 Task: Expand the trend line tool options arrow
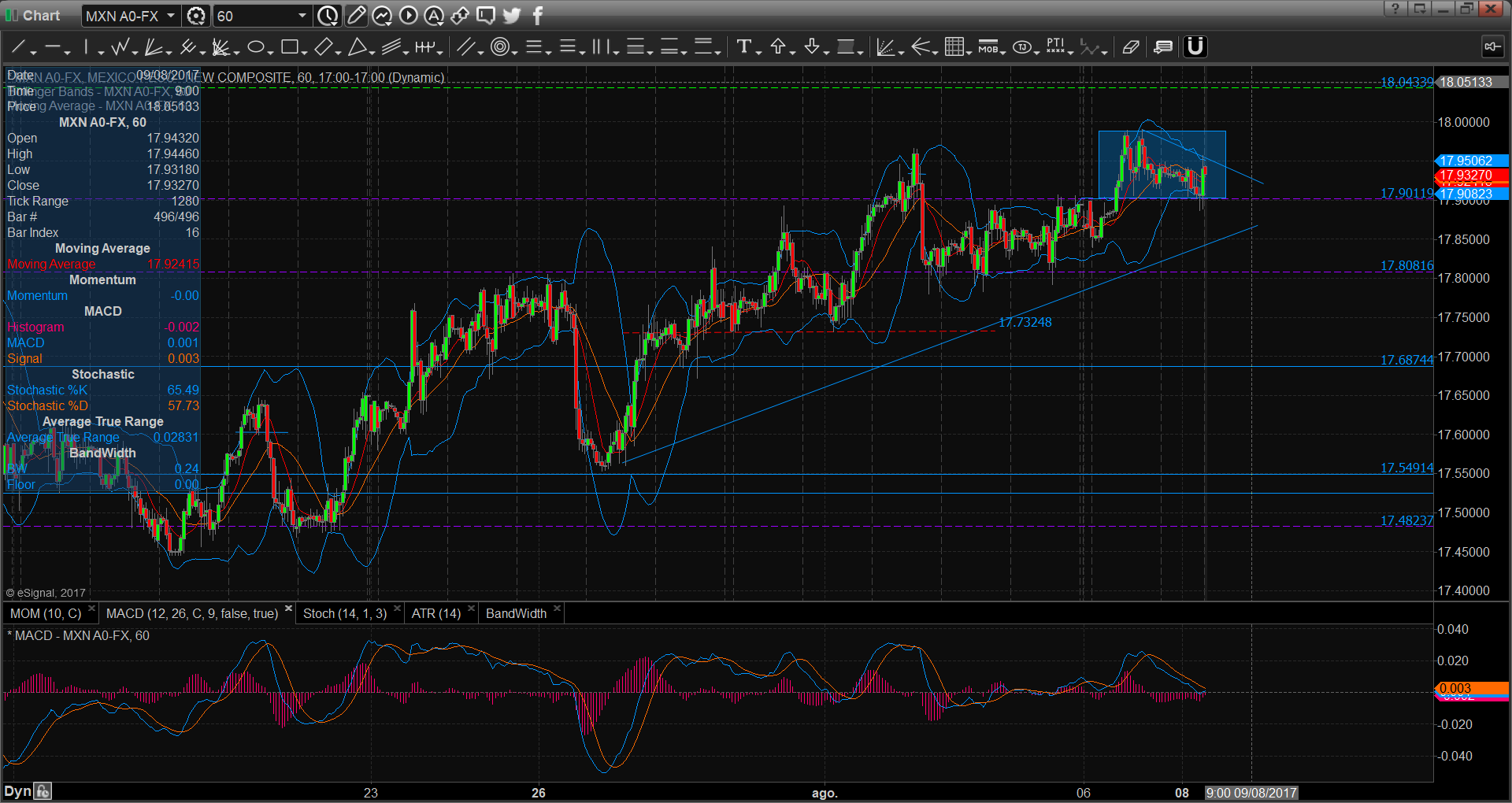pyautogui.click(x=33, y=52)
